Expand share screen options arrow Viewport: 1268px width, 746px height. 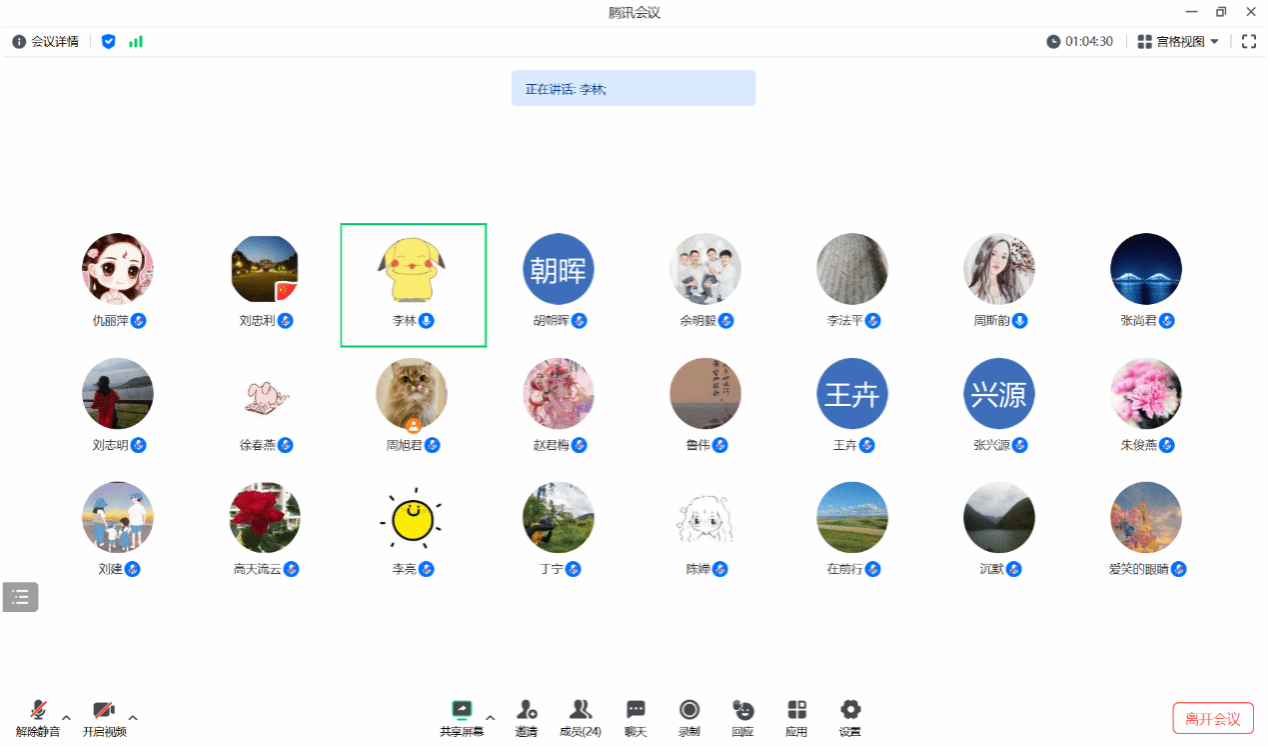tap(490, 717)
